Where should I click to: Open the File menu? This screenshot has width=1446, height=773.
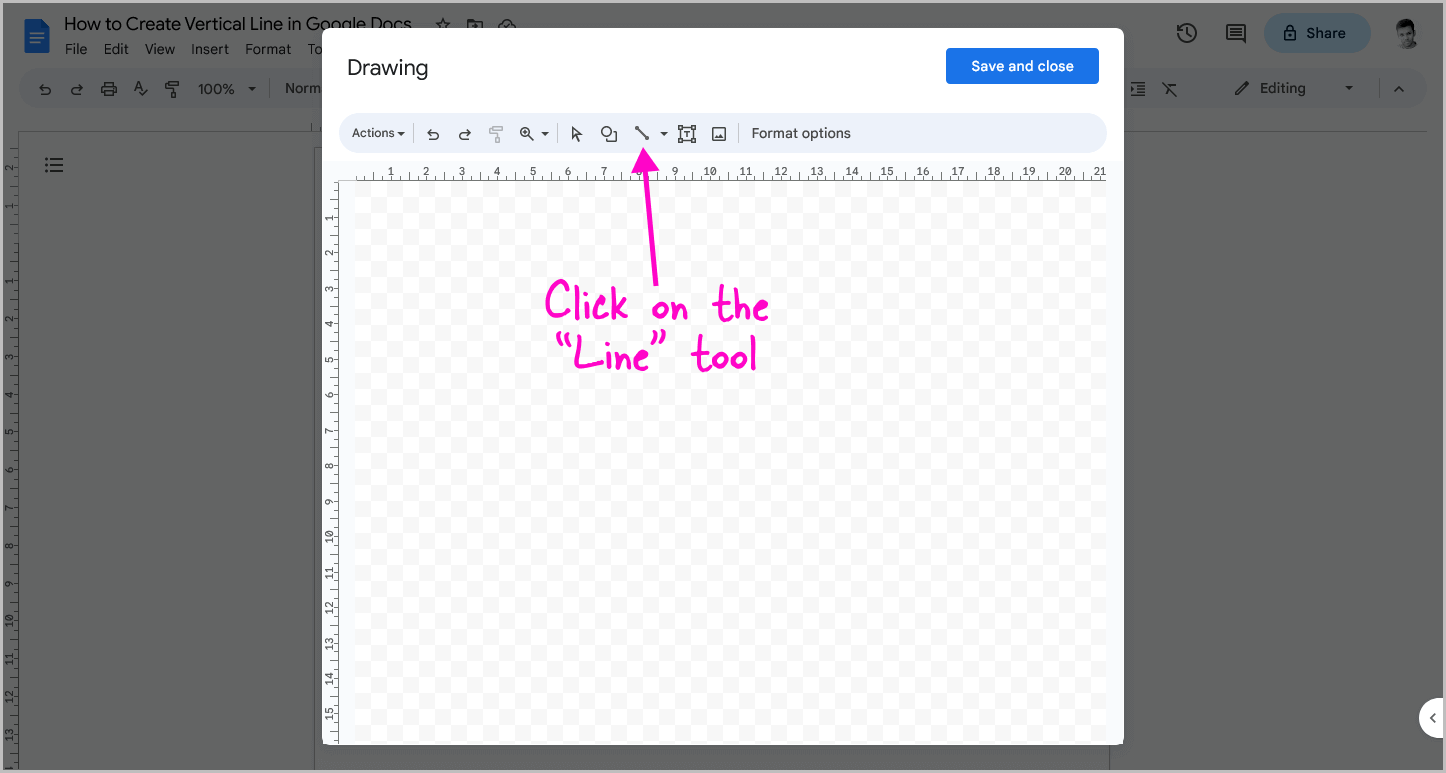tap(75, 48)
